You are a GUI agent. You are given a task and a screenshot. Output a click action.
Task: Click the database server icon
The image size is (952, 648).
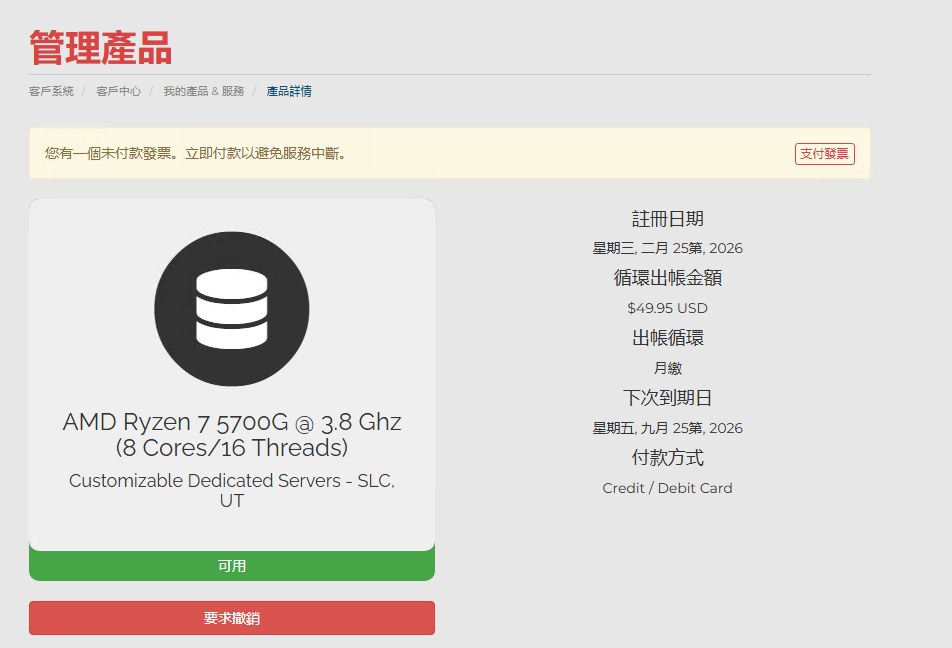(x=231, y=309)
